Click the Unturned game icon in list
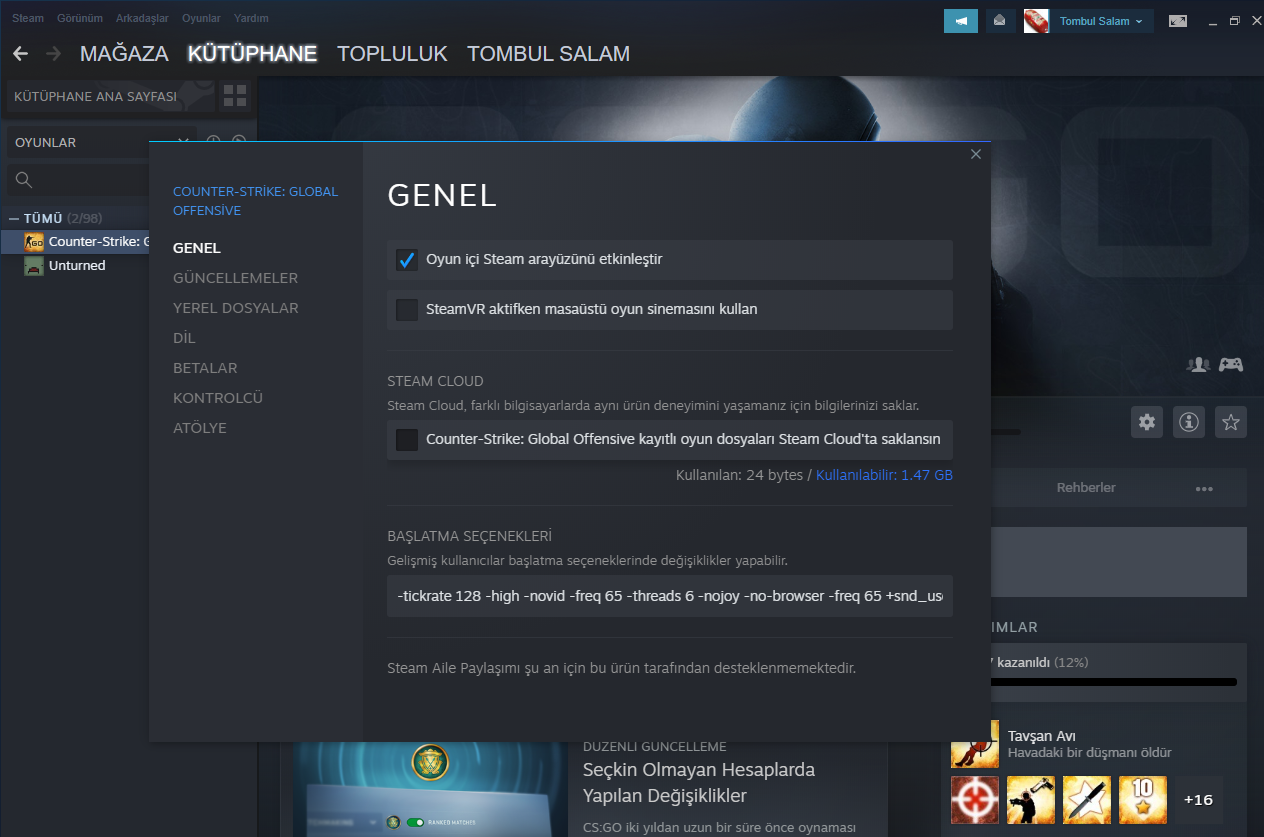This screenshot has height=837, width=1264. point(34,266)
